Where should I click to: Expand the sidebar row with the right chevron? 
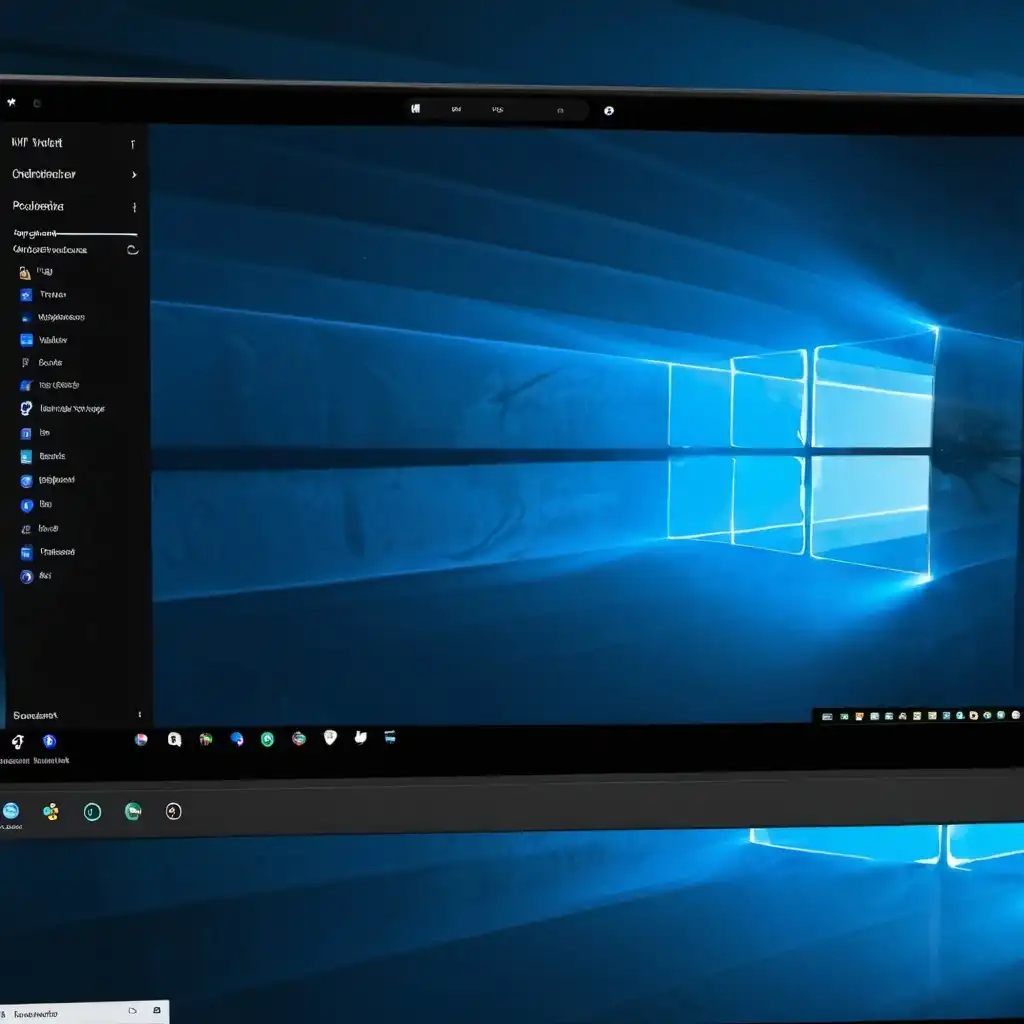[x=74, y=174]
